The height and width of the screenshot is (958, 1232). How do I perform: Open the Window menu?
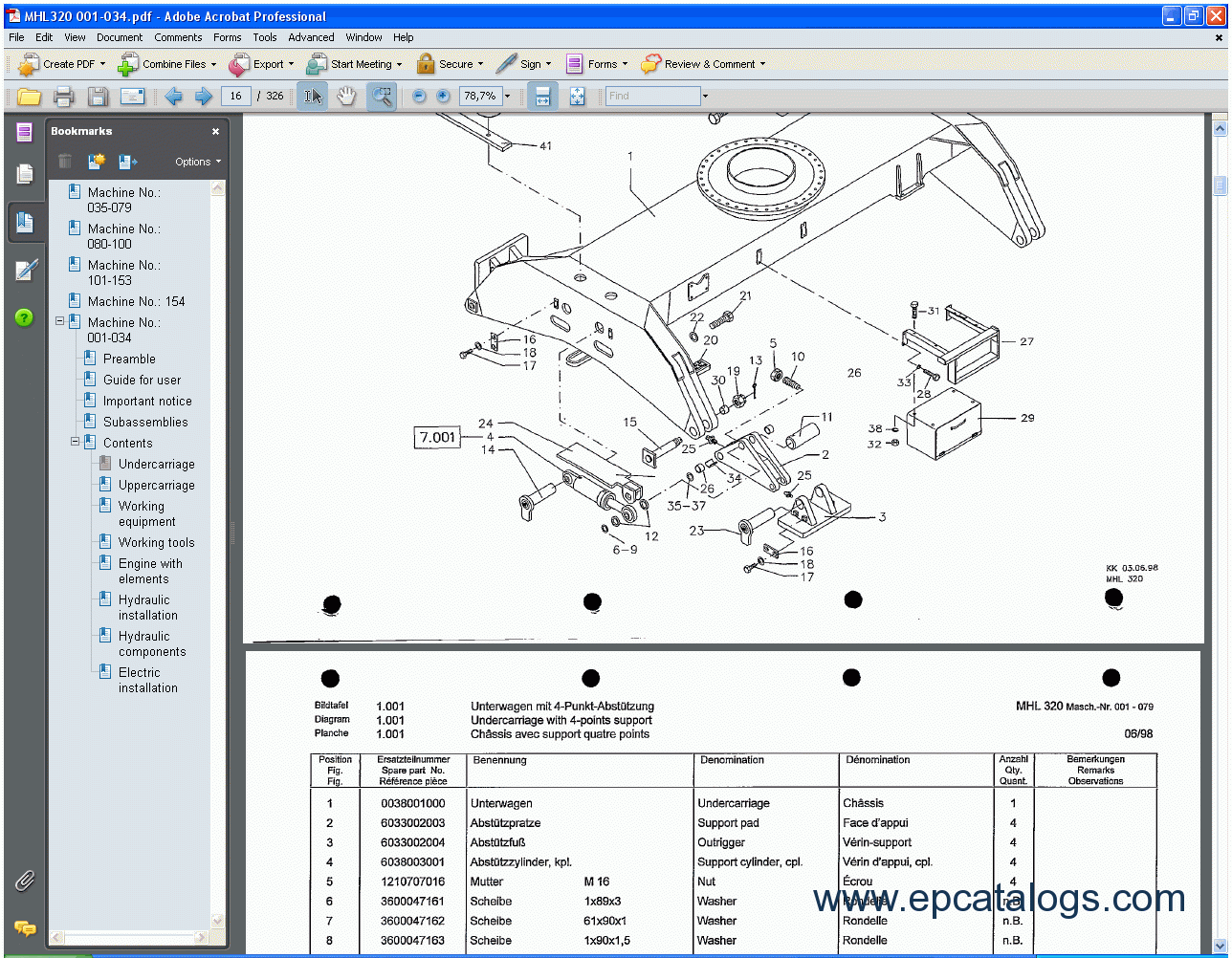coord(363,37)
